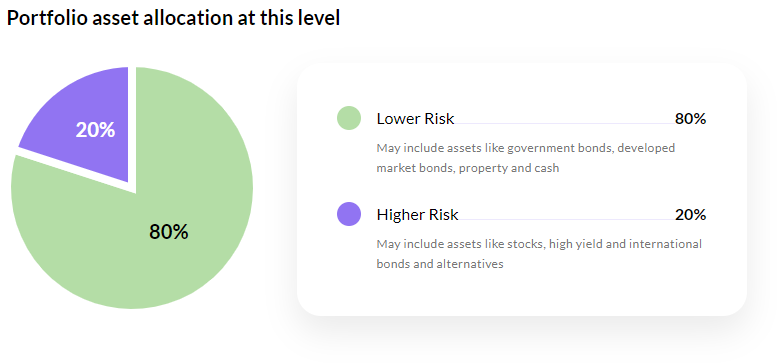
Task: Click the green Lower Risk legend circle
Action: (349, 118)
